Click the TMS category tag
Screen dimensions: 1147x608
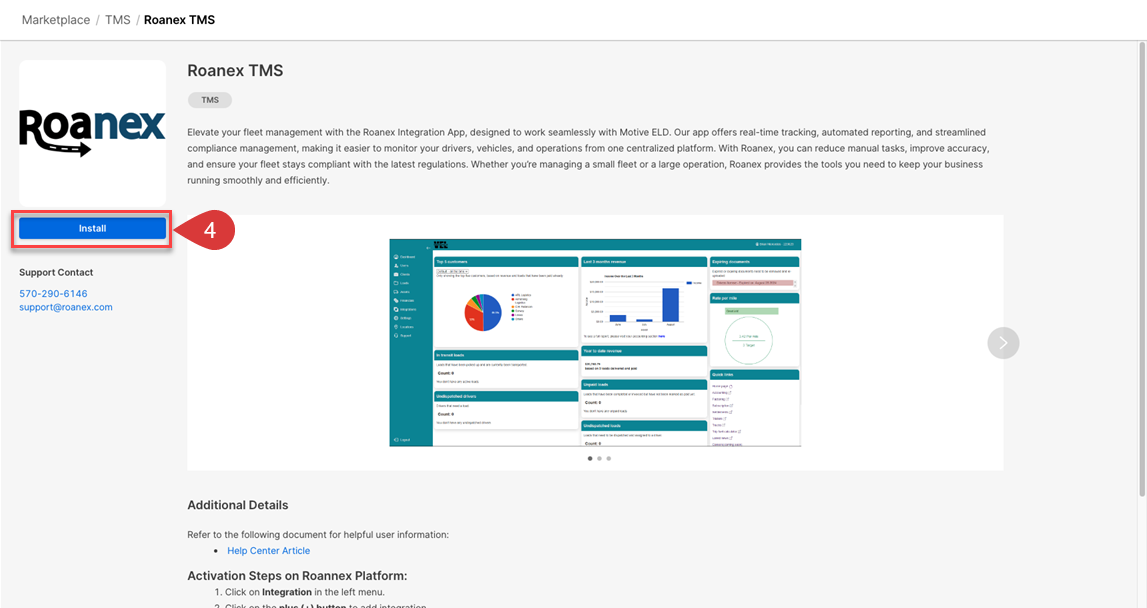(210, 100)
